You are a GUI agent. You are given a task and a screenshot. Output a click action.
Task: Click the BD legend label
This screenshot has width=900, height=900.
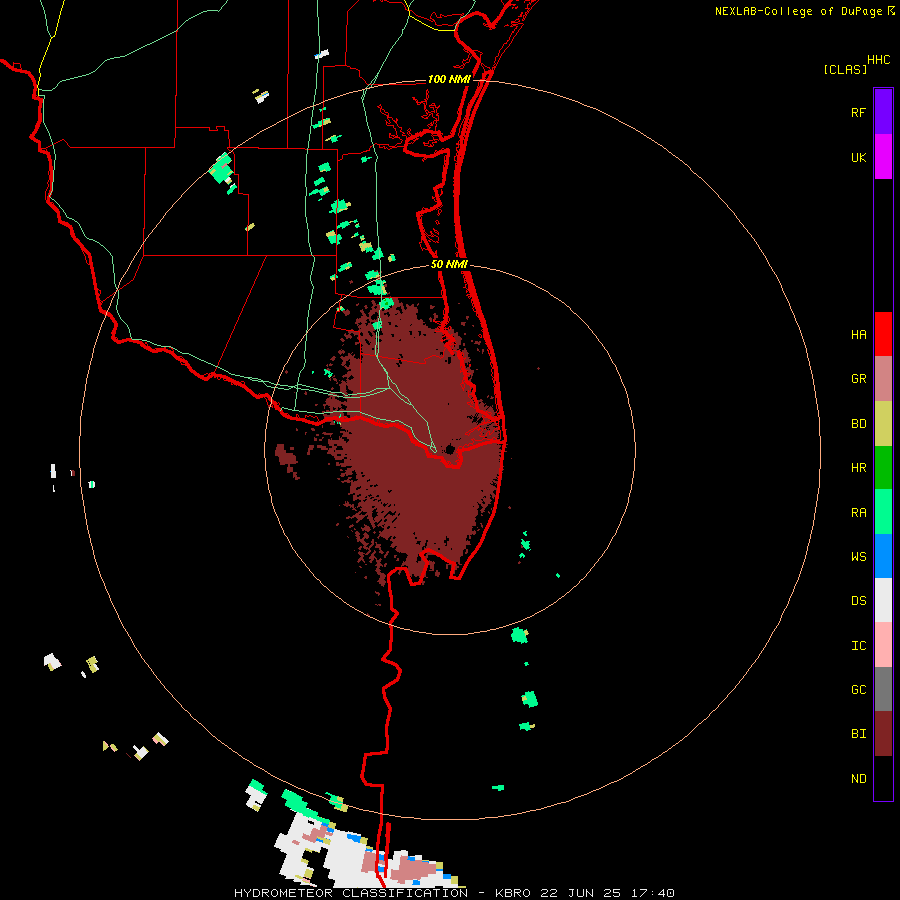pyautogui.click(x=858, y=424)
